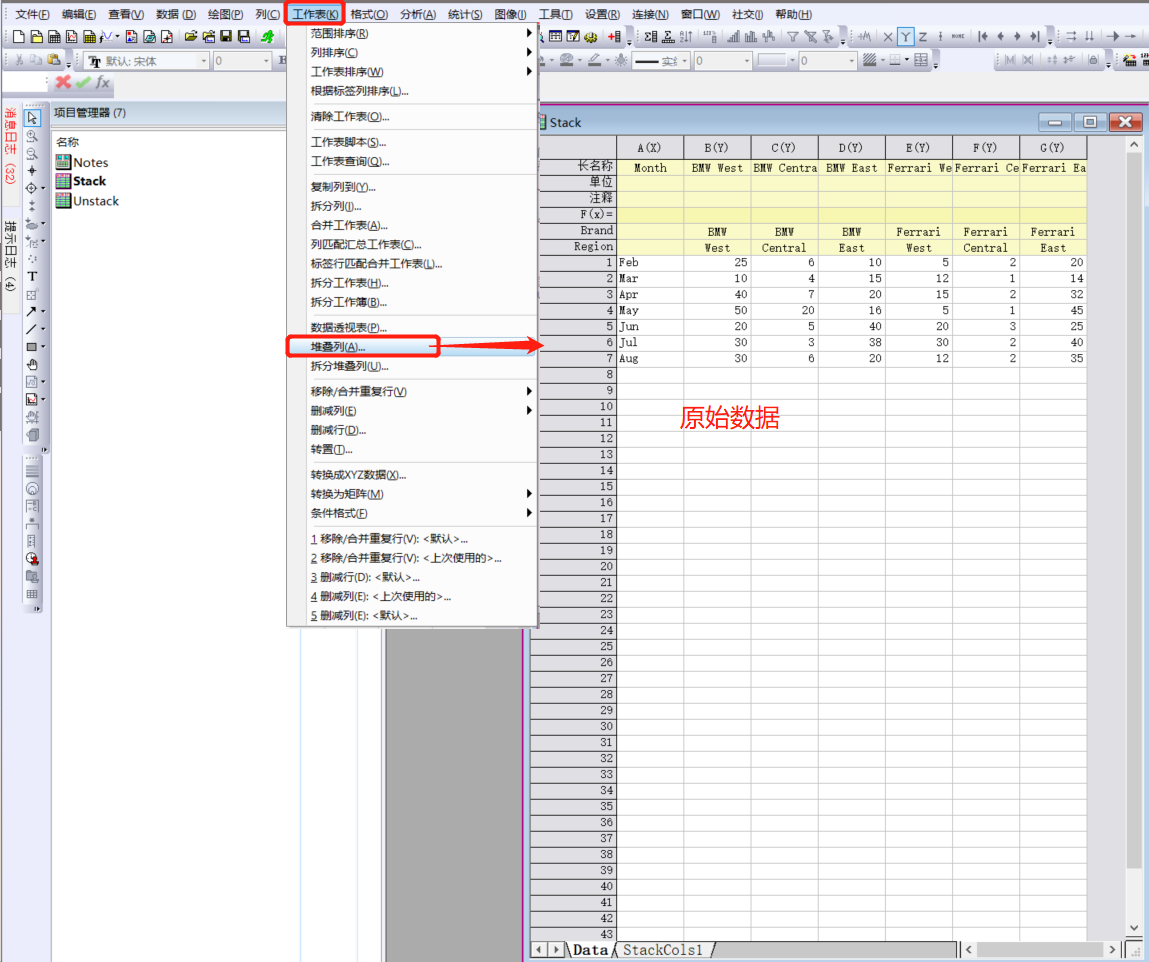Image resolution: width=1149 pixels, height=962 pixels.
Task: Click the green running man icon
Action: click(x=267, y=36)
